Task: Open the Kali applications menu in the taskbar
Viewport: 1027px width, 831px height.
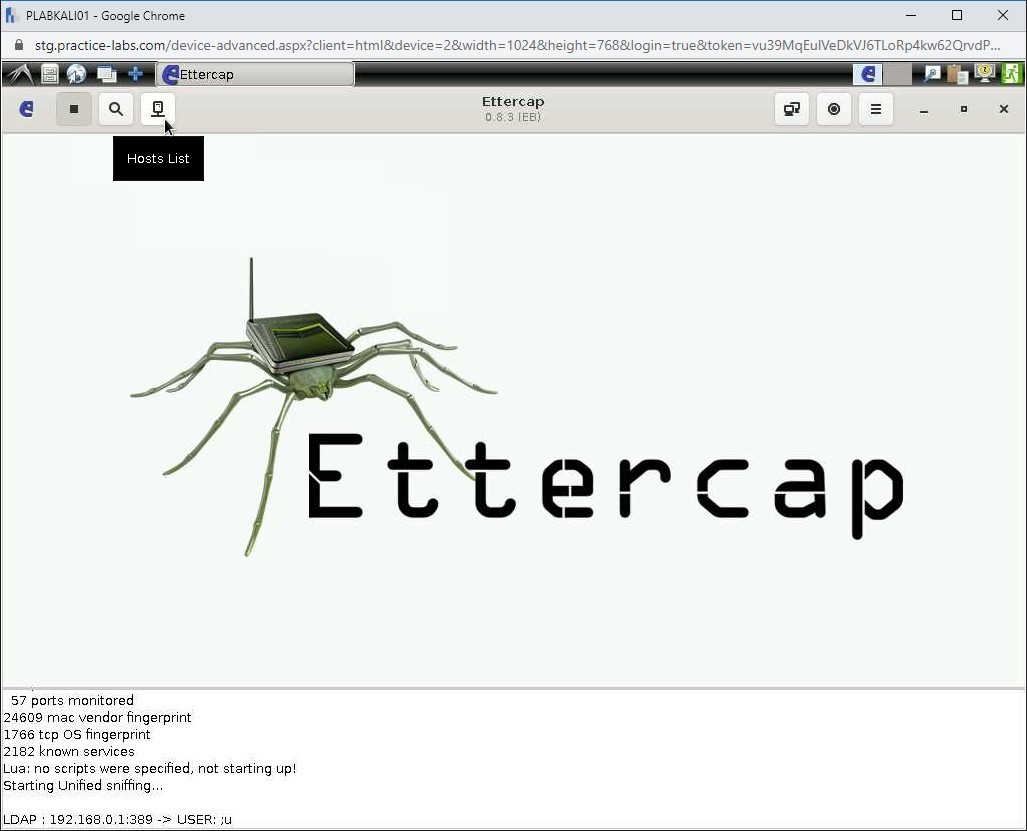Action: point(17,73)
